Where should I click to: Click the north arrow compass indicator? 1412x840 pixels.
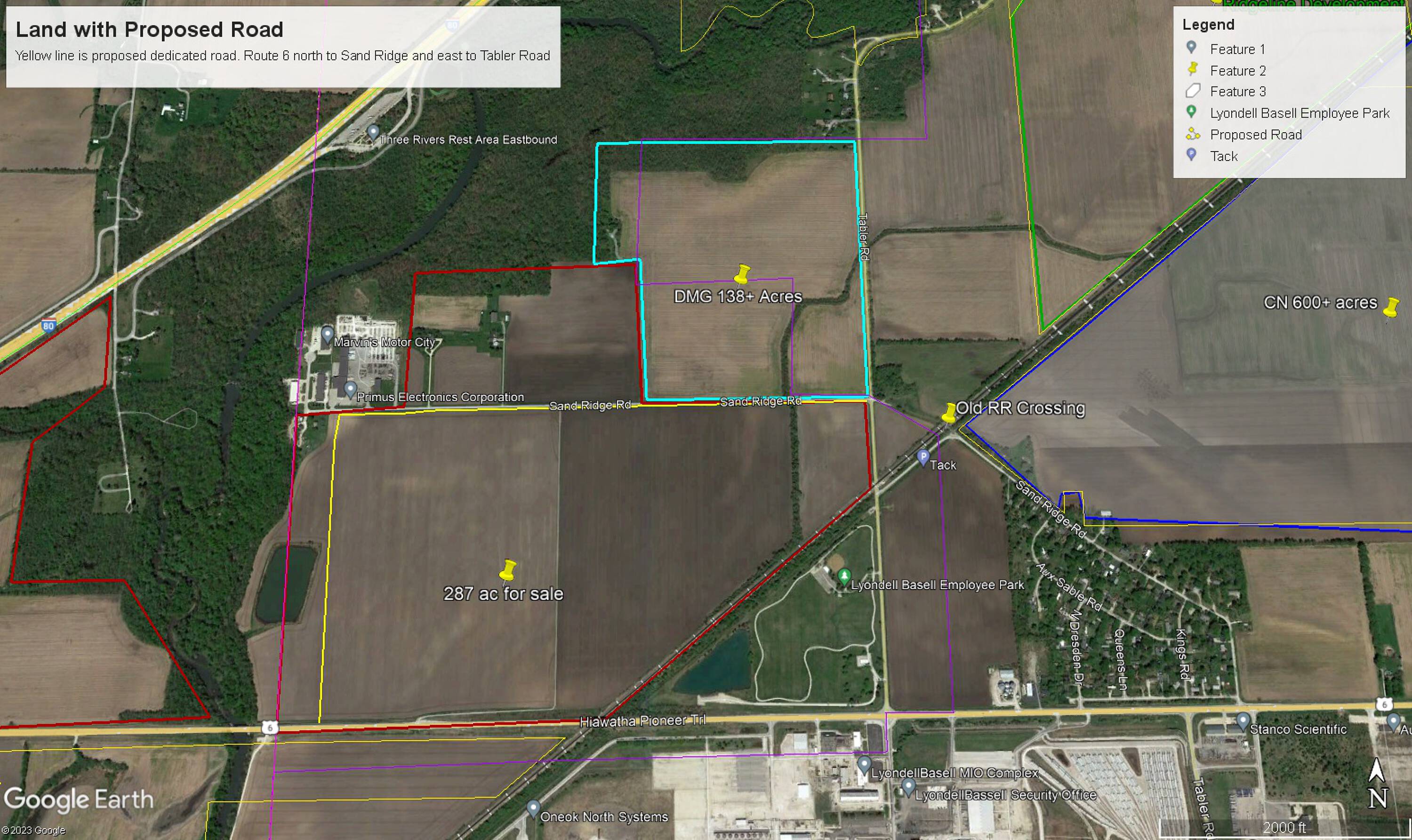coord(1377,784)
